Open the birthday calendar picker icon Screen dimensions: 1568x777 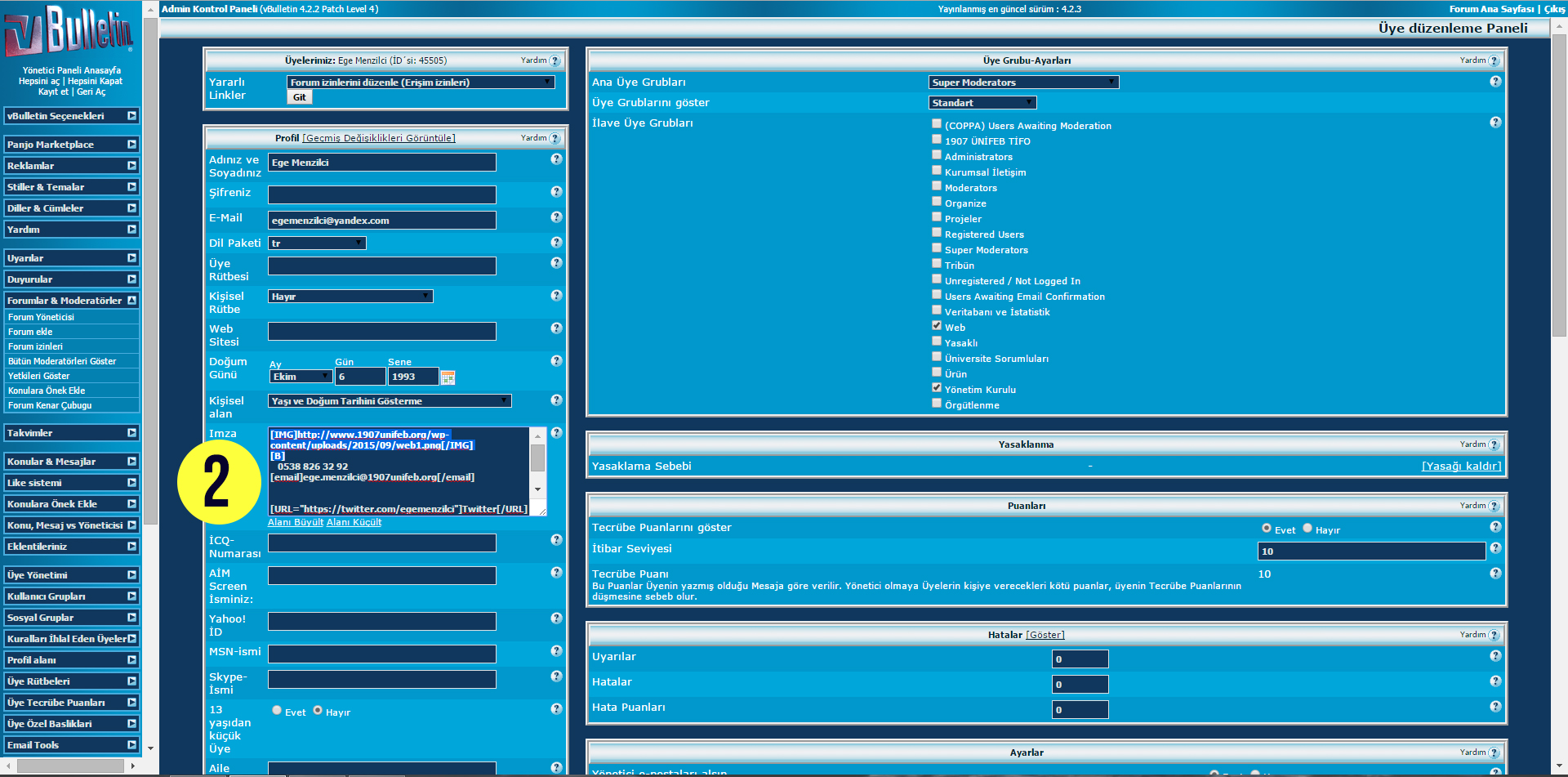click(448, 377)
